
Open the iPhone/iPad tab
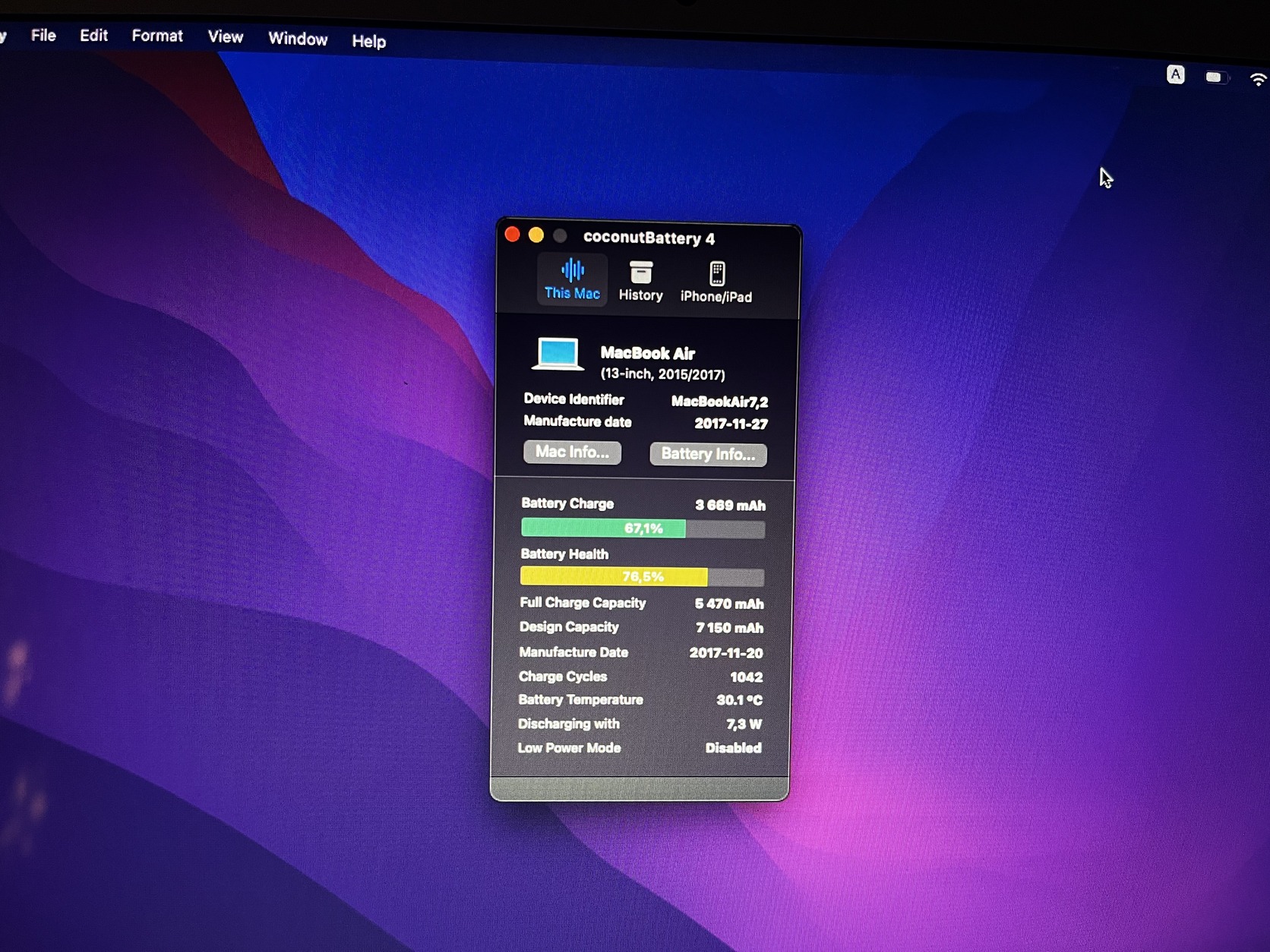point(716,282)
